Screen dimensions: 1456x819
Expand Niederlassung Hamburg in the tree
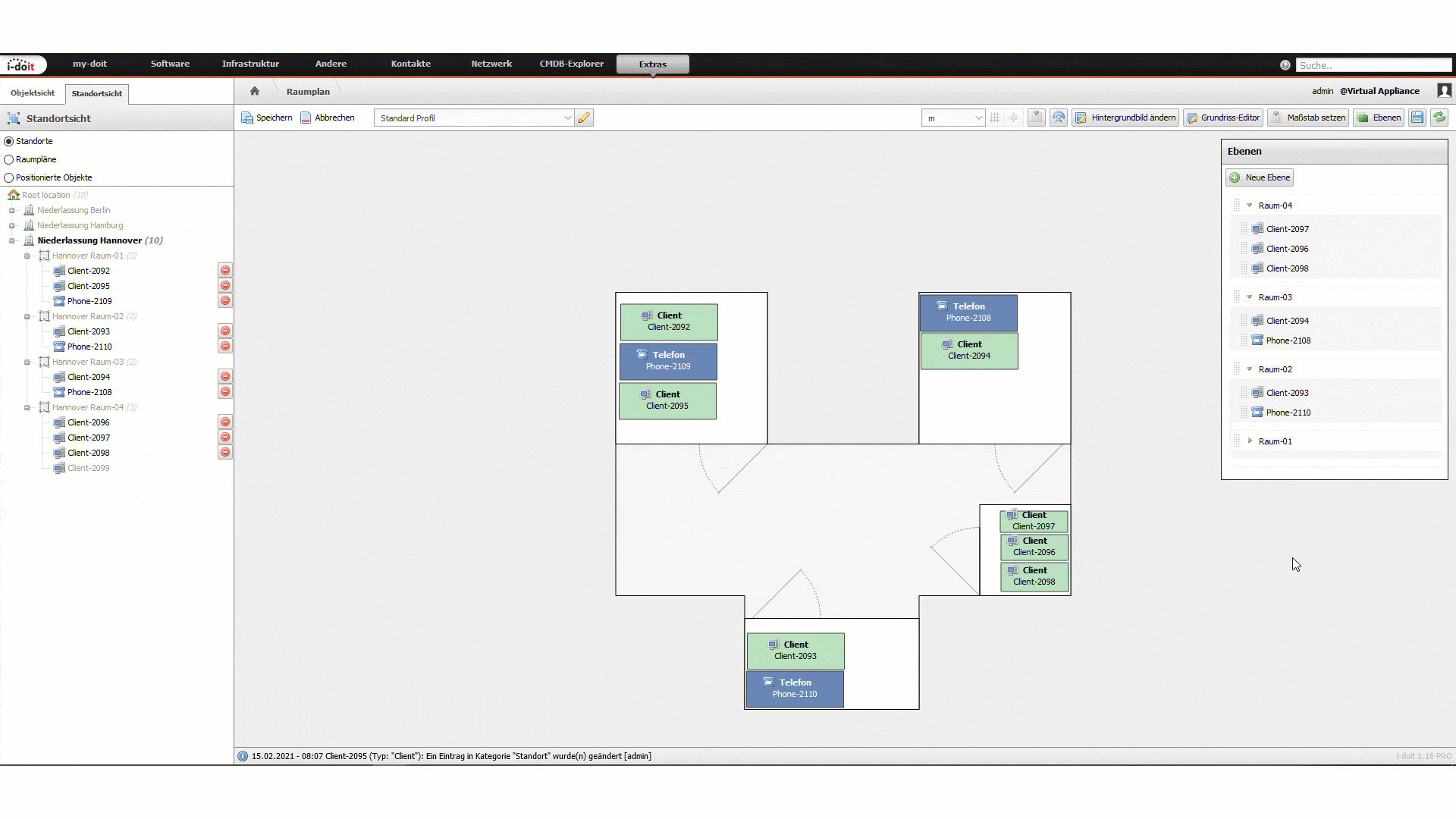(x=12, y=225)
